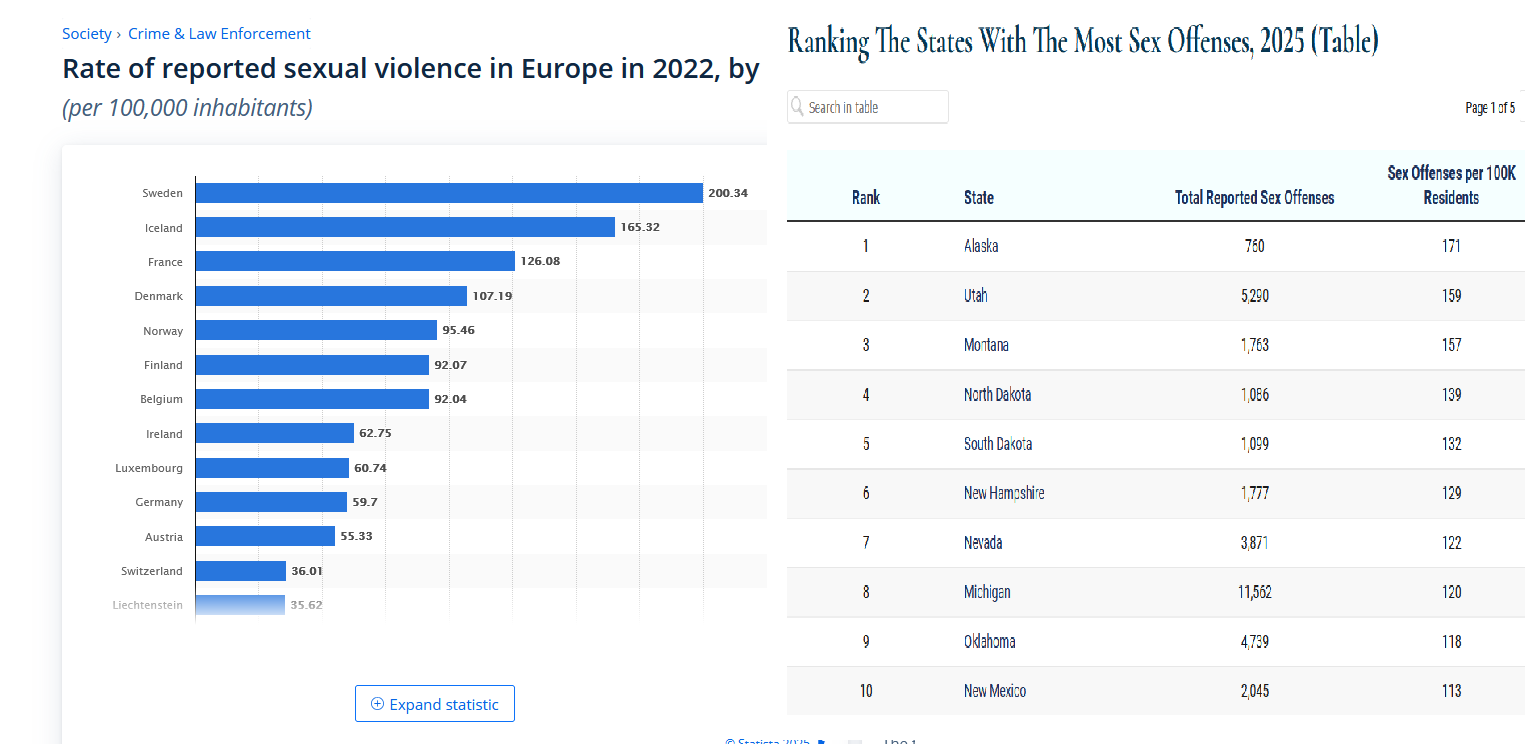Click the State column header
The width and height of the screenshot is (1525, 744).
(979, 198)
